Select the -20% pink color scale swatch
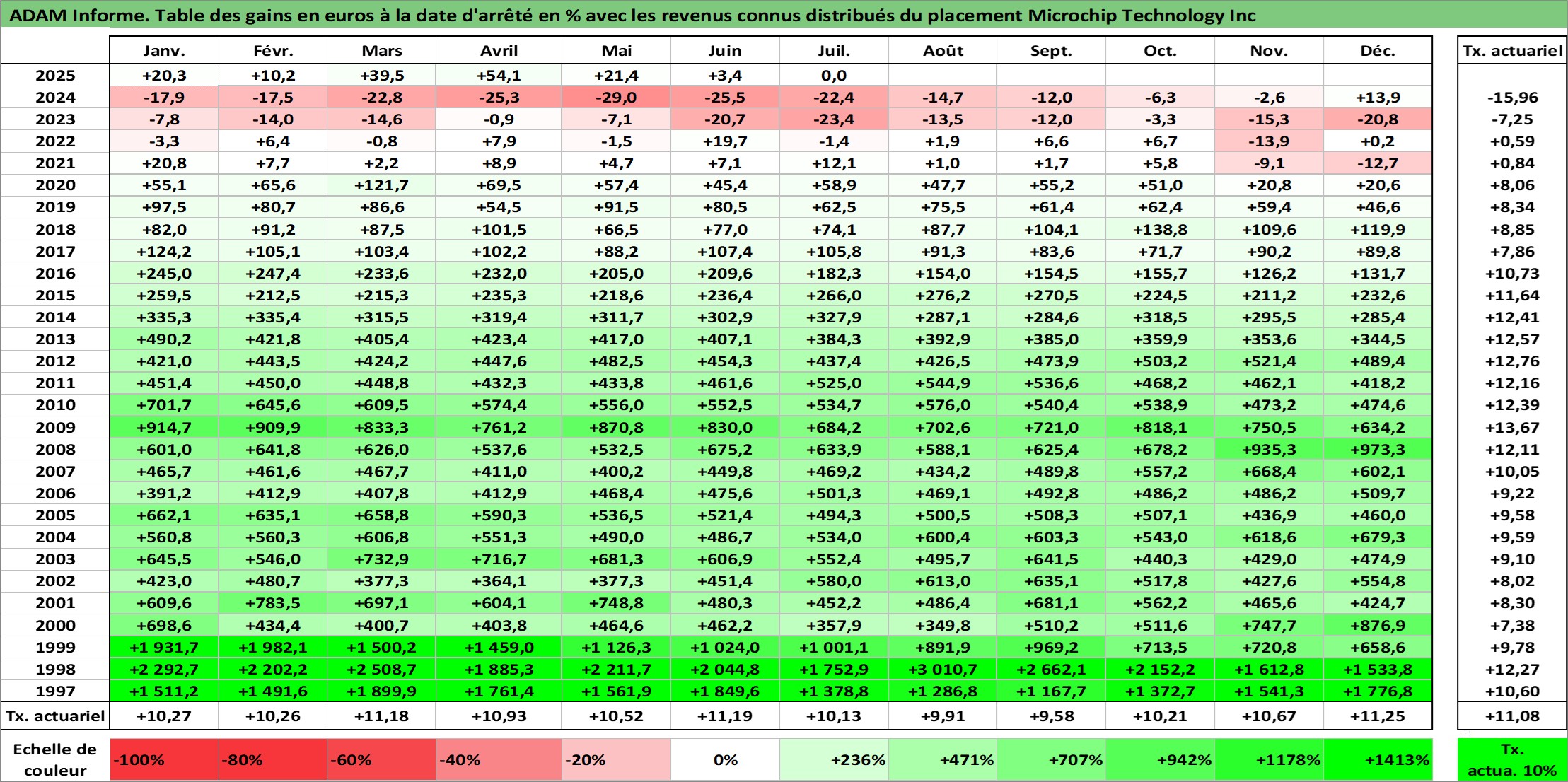 coord(616,760)
